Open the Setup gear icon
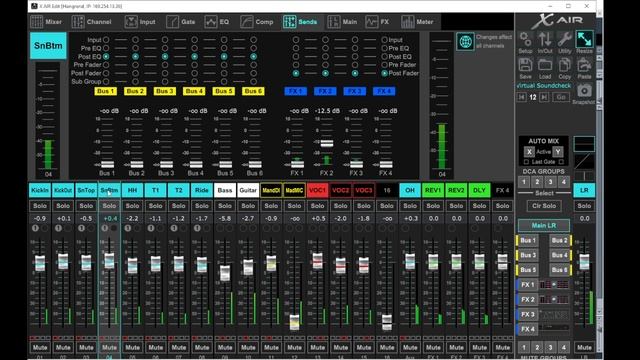 (x=525, y=40)
